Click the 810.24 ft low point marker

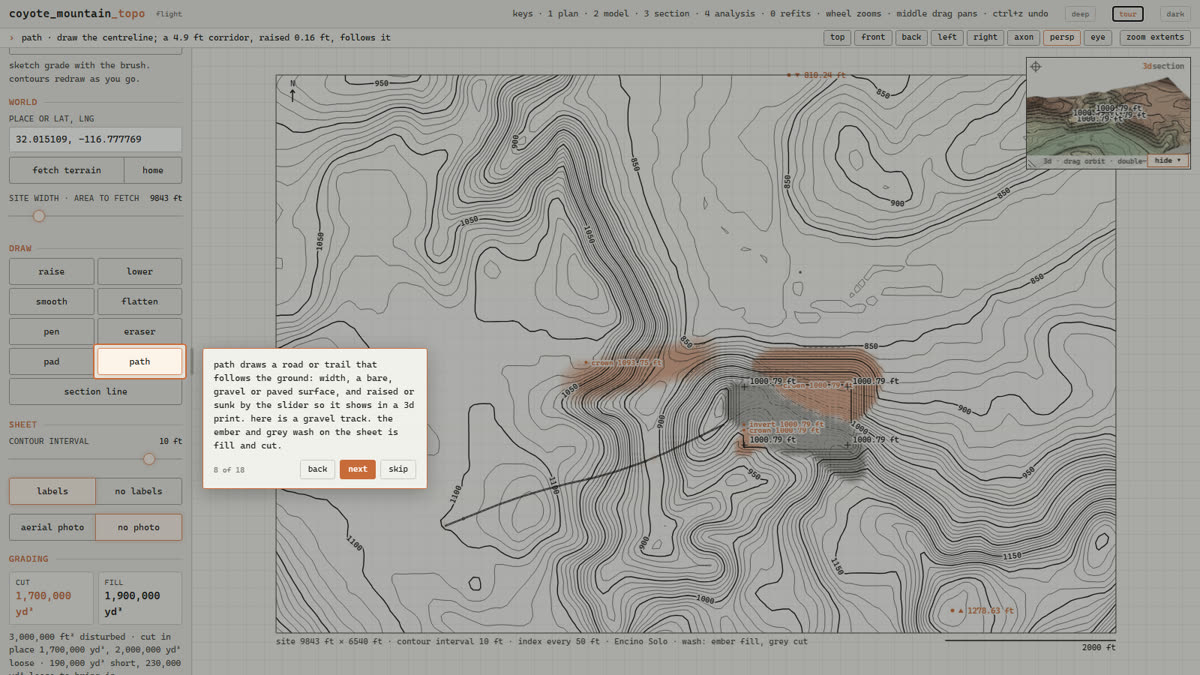(816, 75)
